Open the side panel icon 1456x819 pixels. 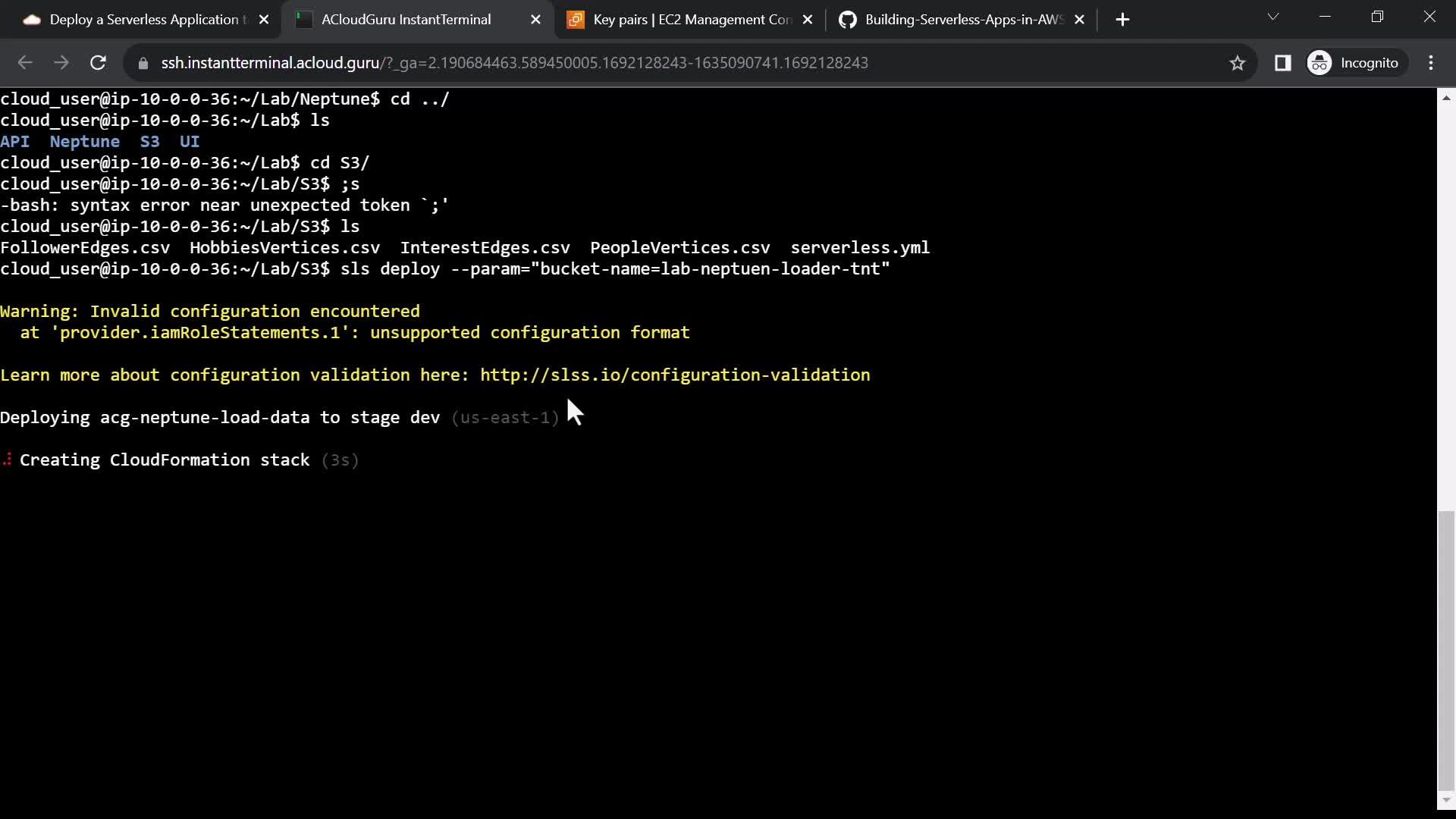[x=1282, y=63]
